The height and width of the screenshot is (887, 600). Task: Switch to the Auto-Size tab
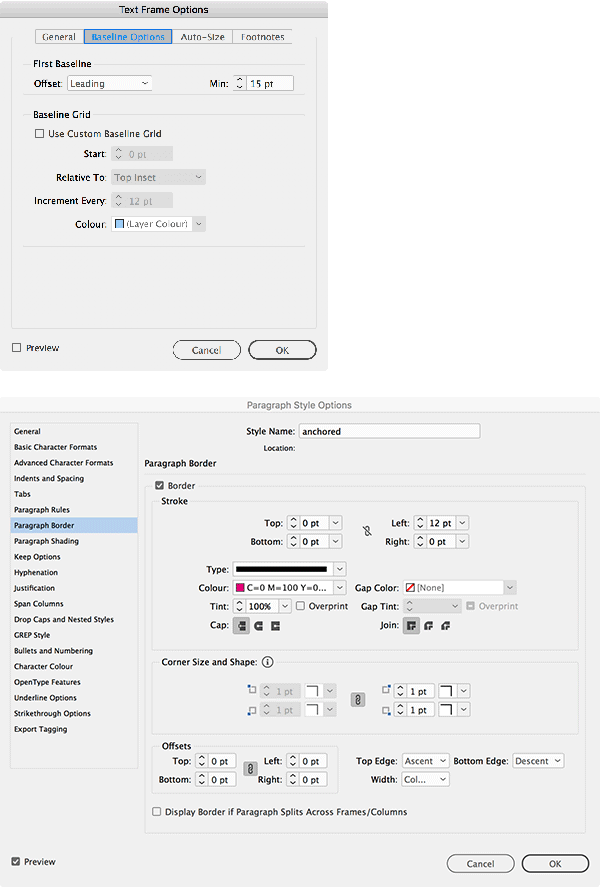pos(202,37)
